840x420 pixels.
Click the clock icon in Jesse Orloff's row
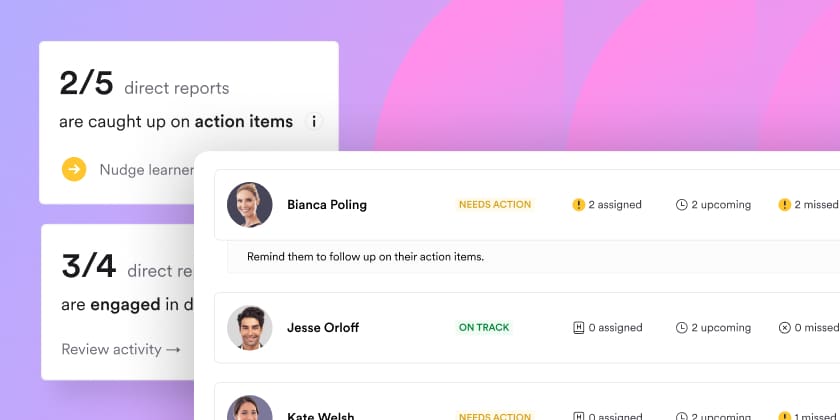click(682, 327)
